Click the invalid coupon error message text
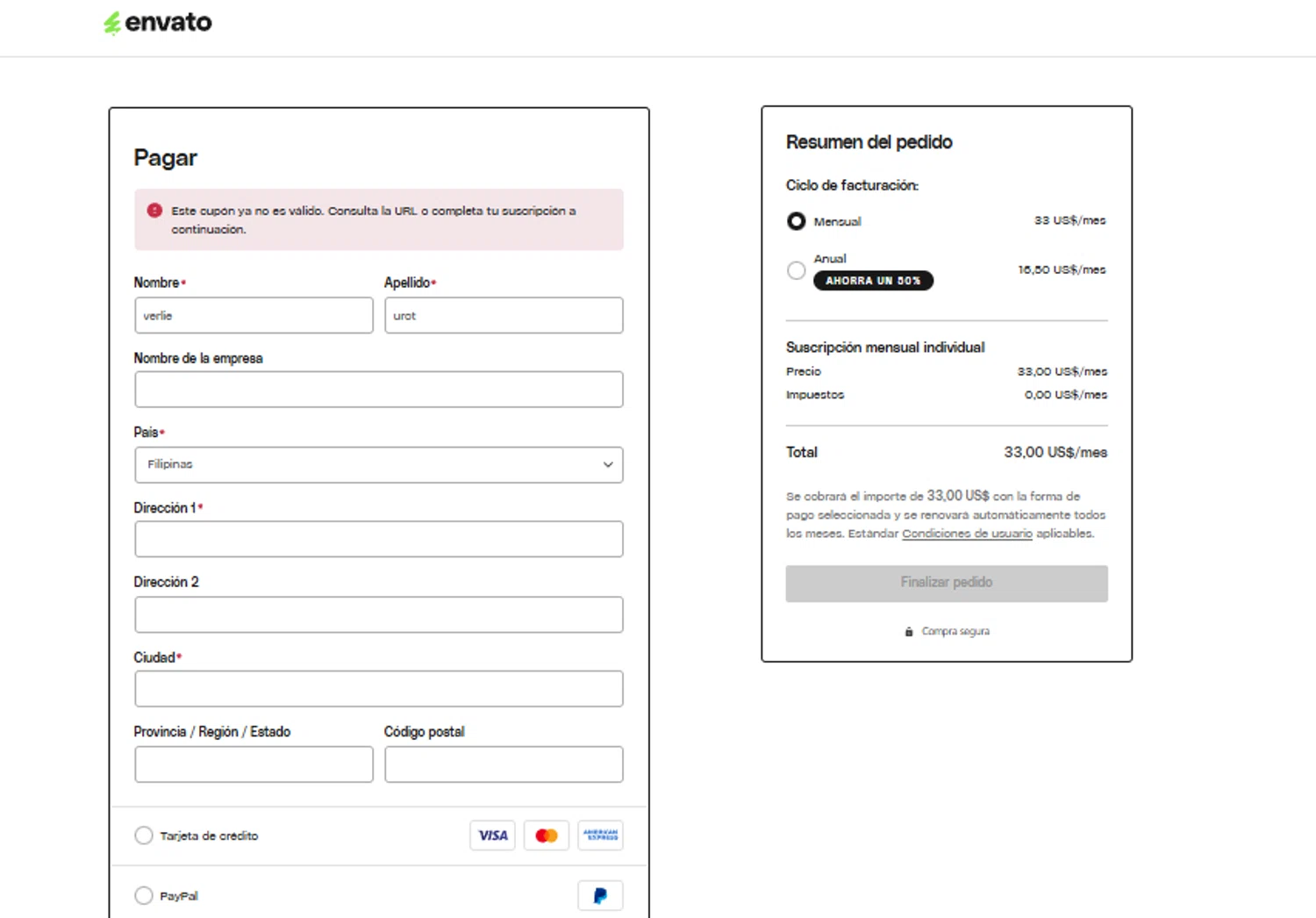1316x918 pixels. point(374,220)
